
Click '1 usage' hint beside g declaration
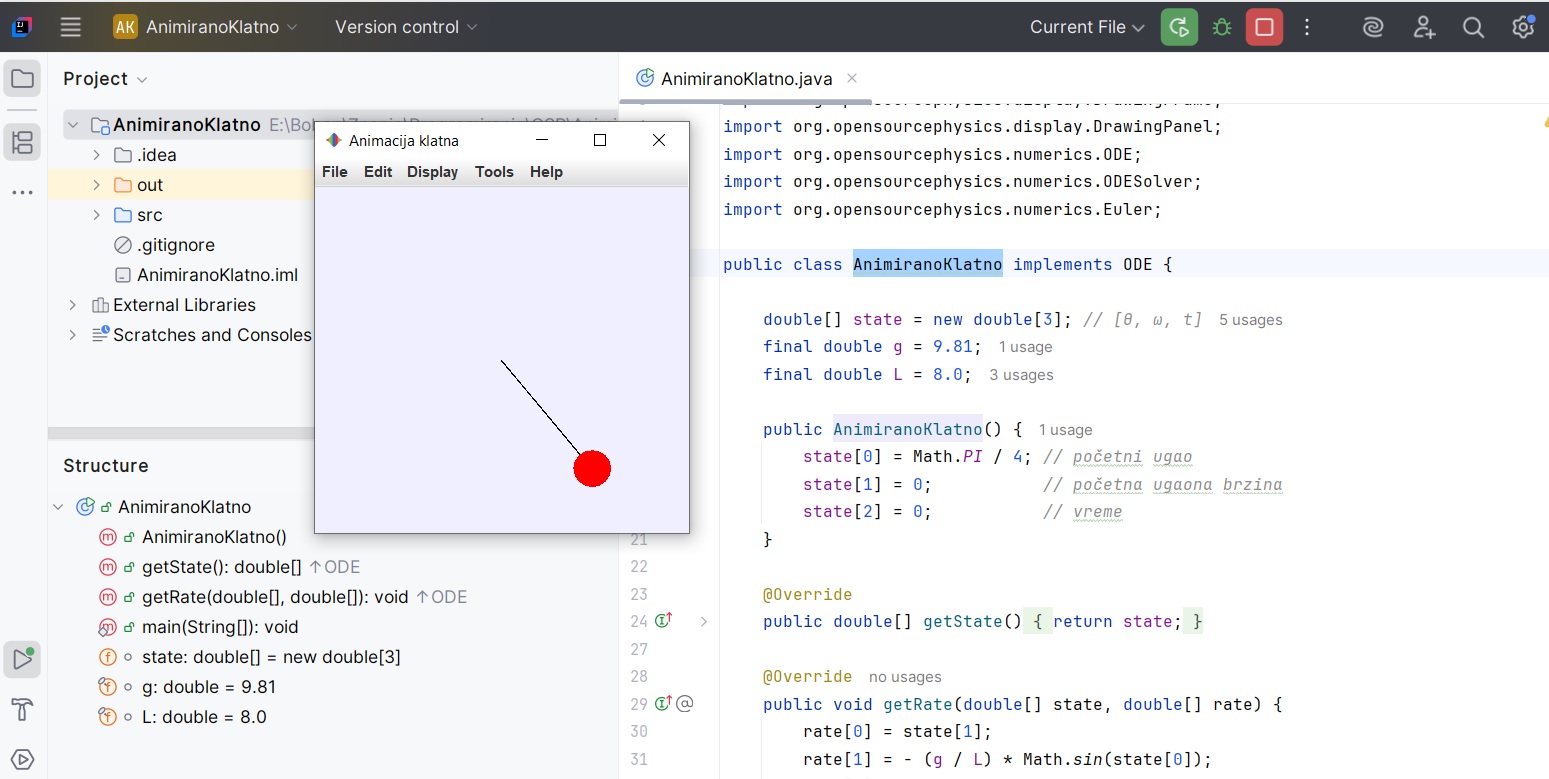coord(1025,347)
